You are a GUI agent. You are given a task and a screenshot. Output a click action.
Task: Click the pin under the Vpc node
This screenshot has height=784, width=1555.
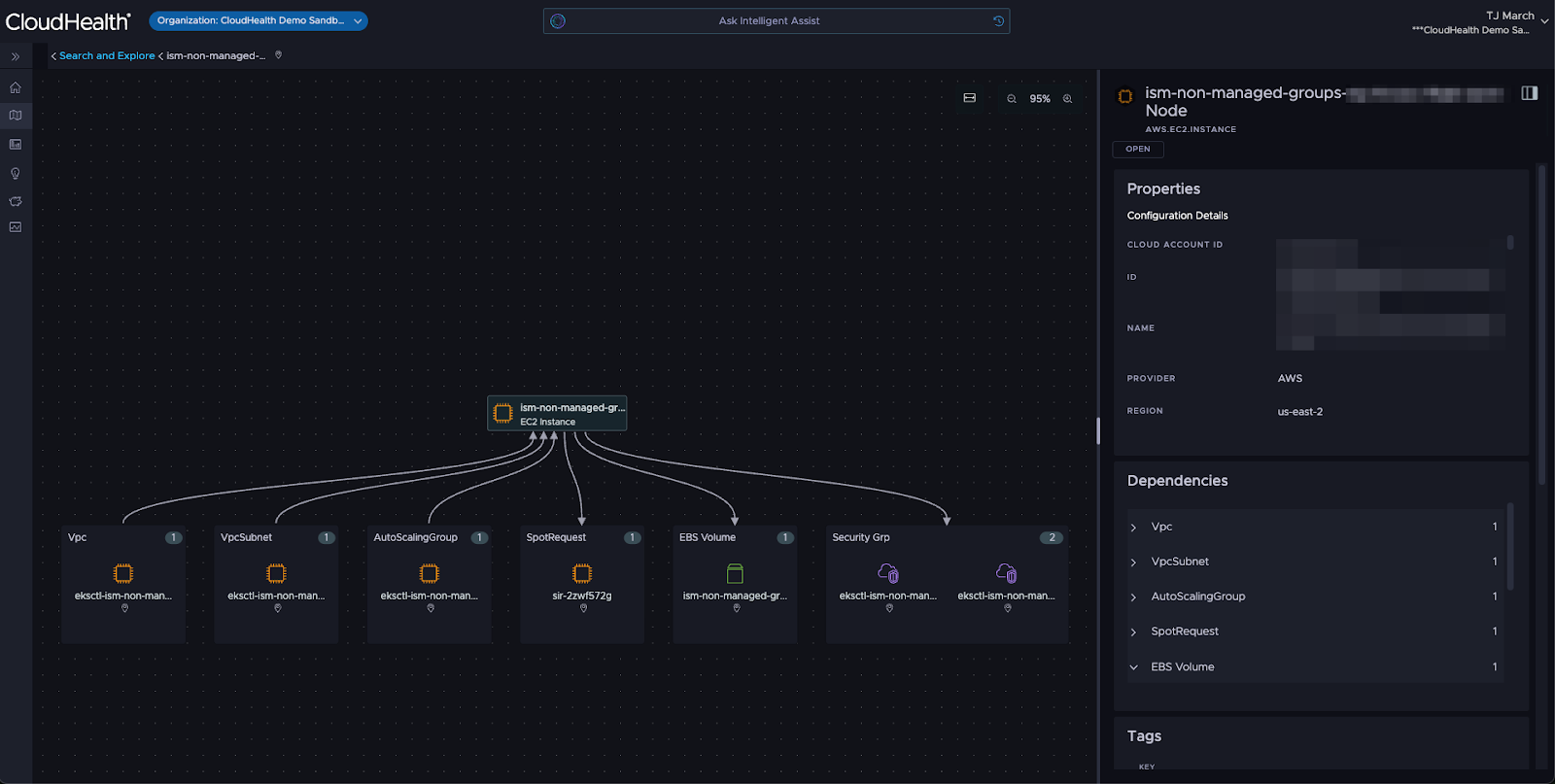tap(124, 608)
